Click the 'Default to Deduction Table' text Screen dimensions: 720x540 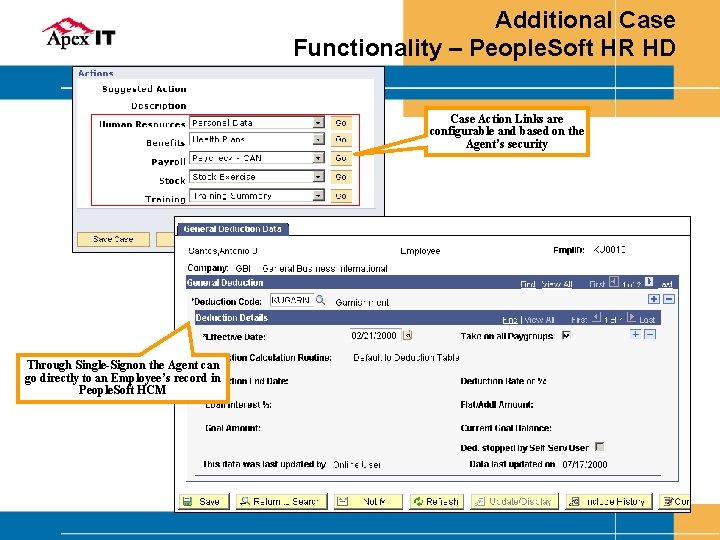406,357
